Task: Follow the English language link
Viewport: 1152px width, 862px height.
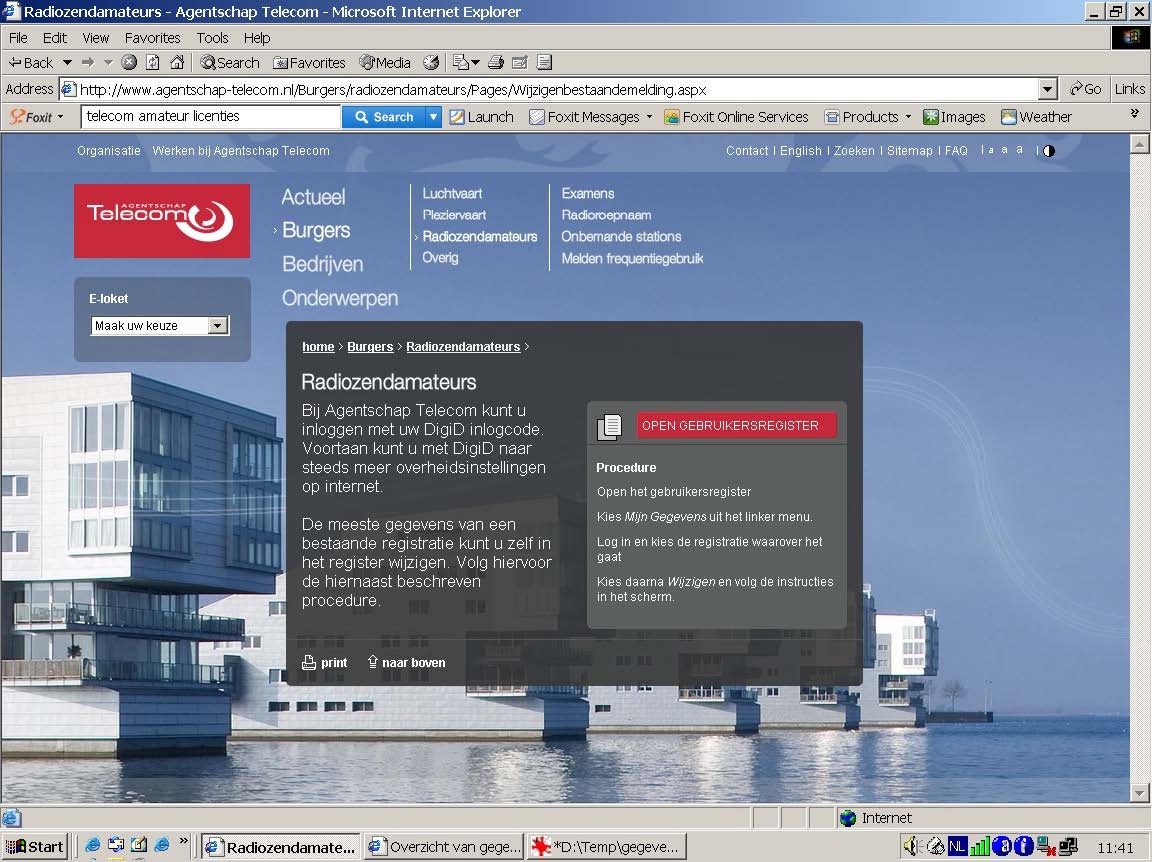Action: (x=800, y=151)
